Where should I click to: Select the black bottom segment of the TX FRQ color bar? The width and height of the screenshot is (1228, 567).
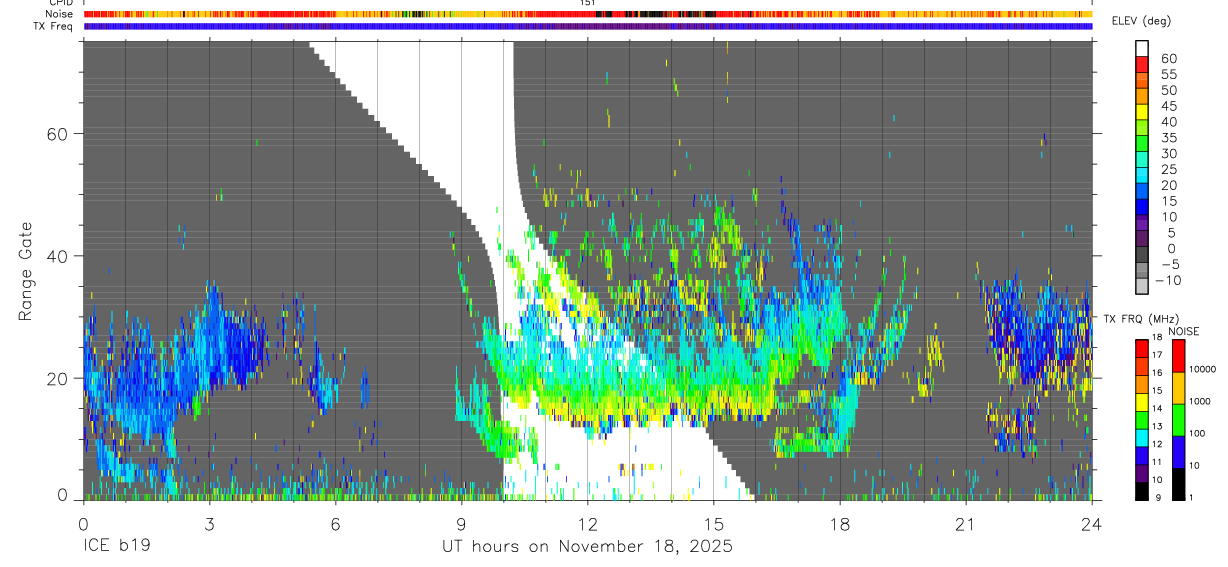[x=1141, y=491]
